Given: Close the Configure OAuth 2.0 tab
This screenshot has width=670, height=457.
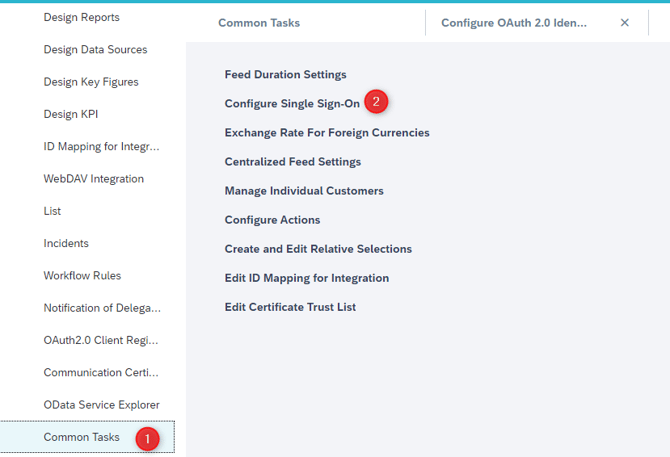Looking at the screenshot, I should pyautogui.click(x=624, y=23).
